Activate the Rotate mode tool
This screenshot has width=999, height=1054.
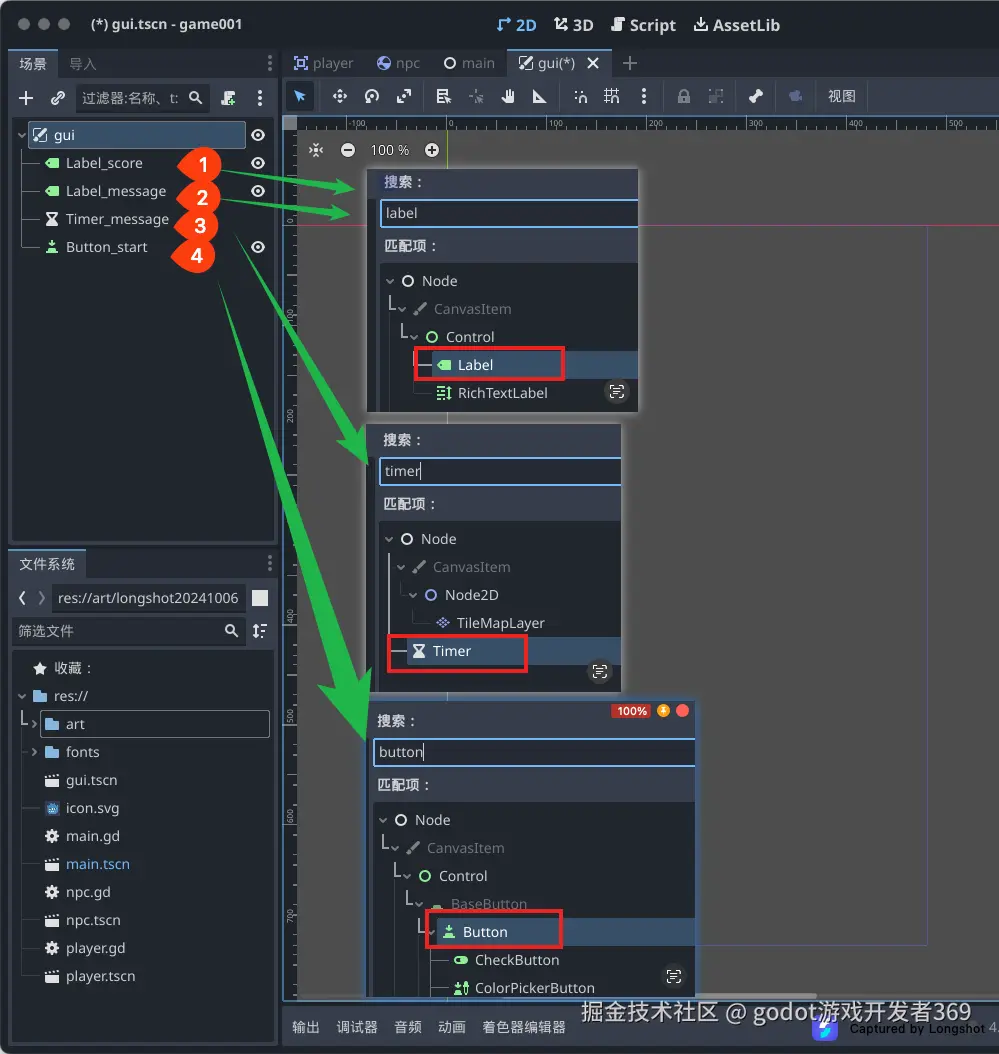coord(372,96)
